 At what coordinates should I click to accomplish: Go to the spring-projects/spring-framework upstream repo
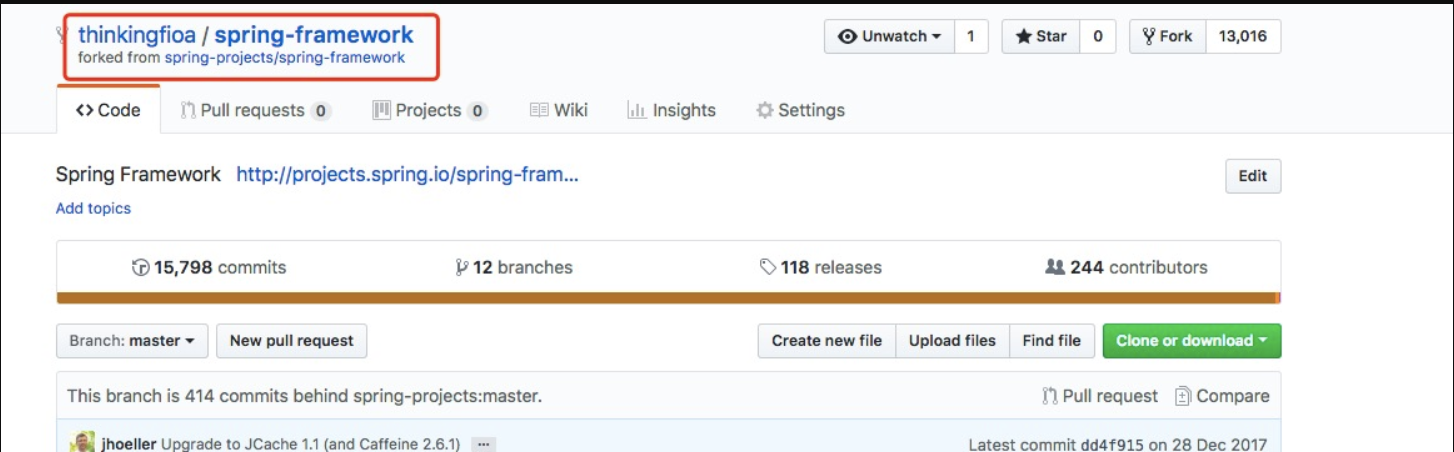[285, 58]
